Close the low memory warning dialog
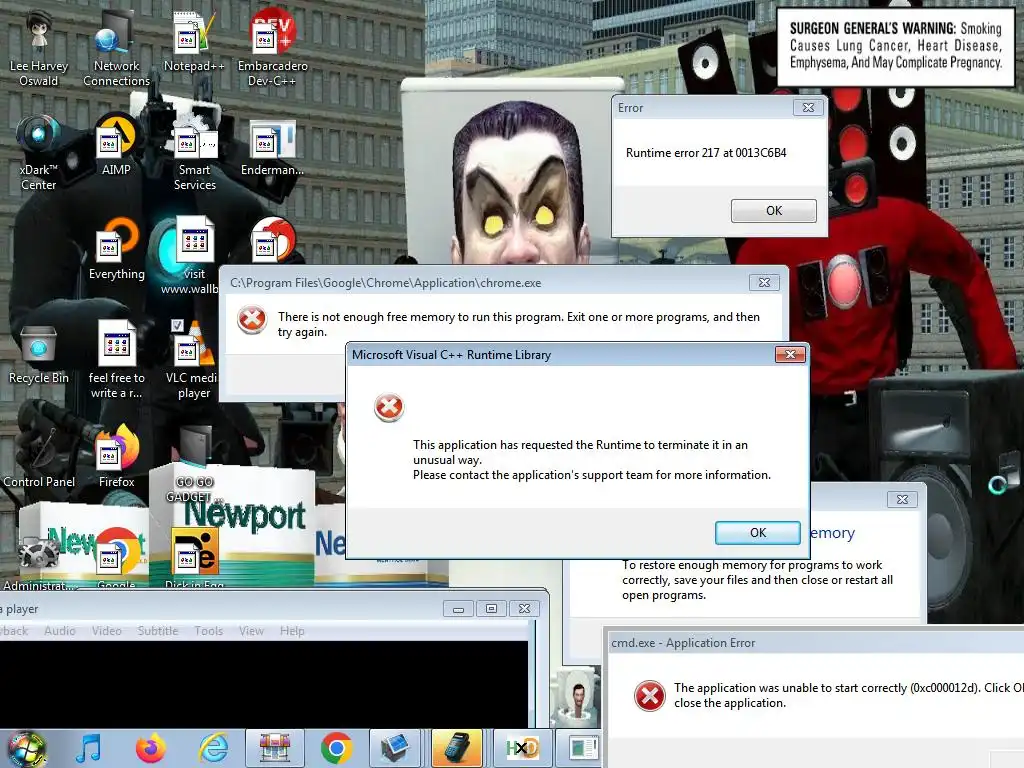The height and width of the screenshot is (768, 1024). 903,499
